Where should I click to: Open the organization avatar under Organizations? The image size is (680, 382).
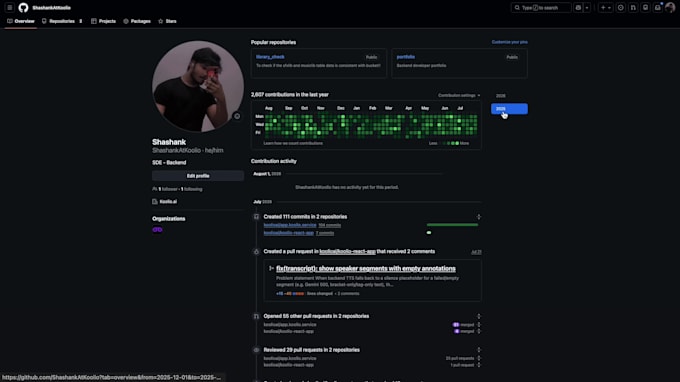(157, 230)
